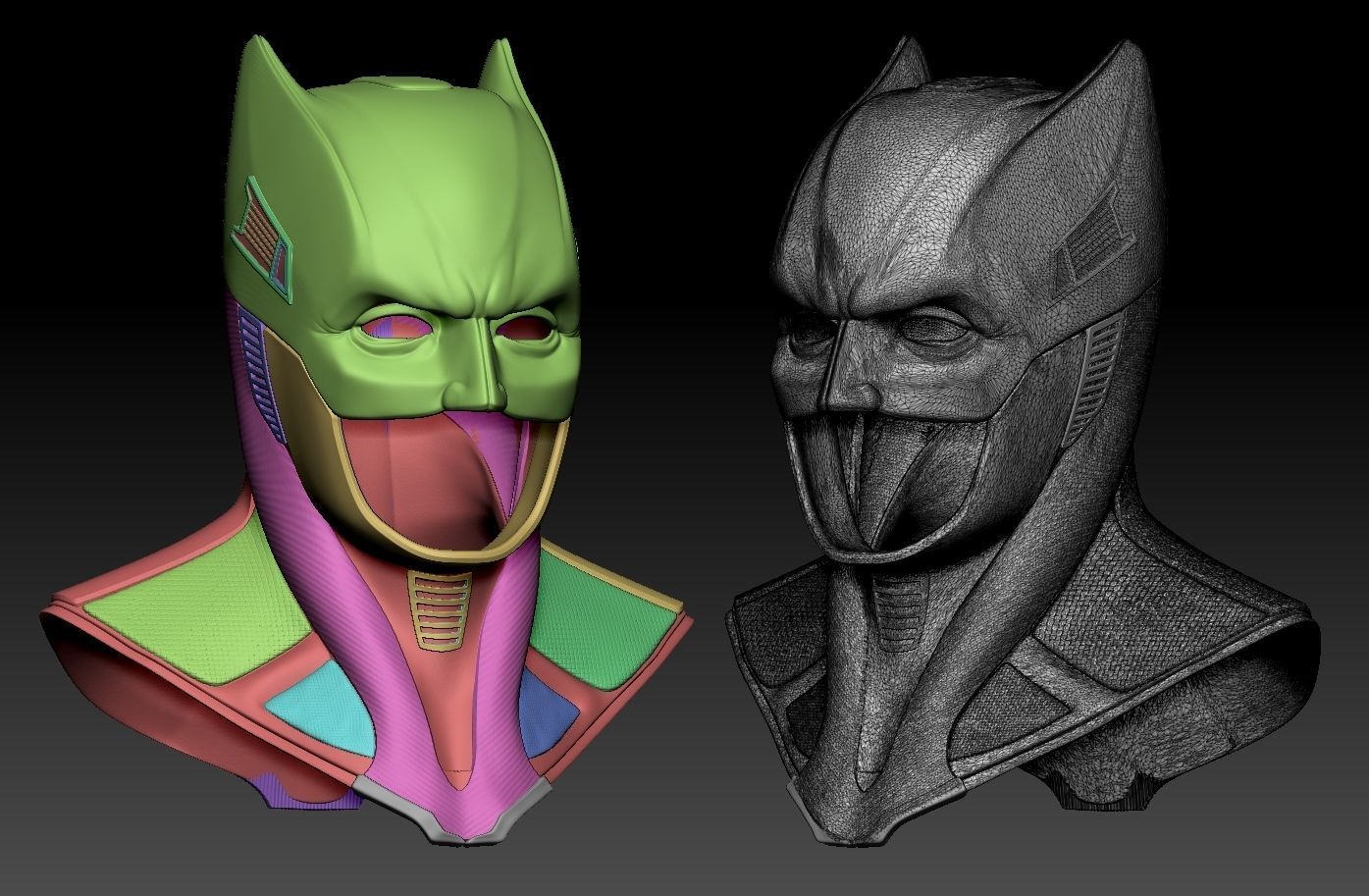Click the vented neck grille on colored bust
Screen dimensions: 1369x896
pyautogui.click(x=438, y=612)
